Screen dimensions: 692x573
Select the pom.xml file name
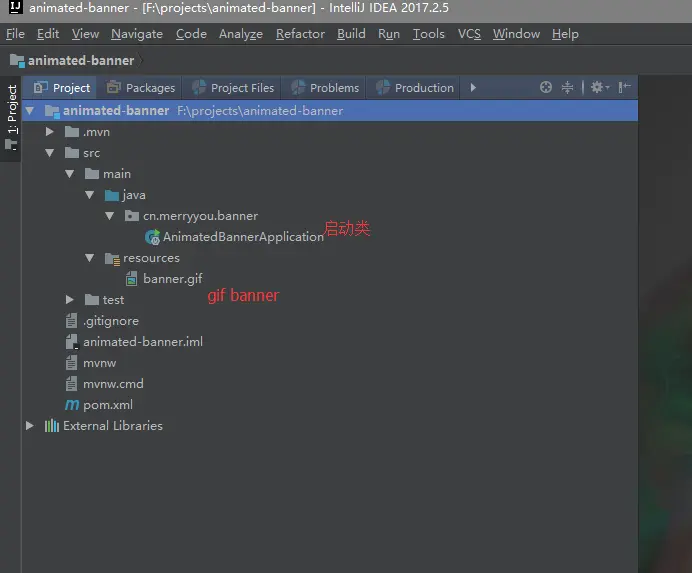coord(108,405)
